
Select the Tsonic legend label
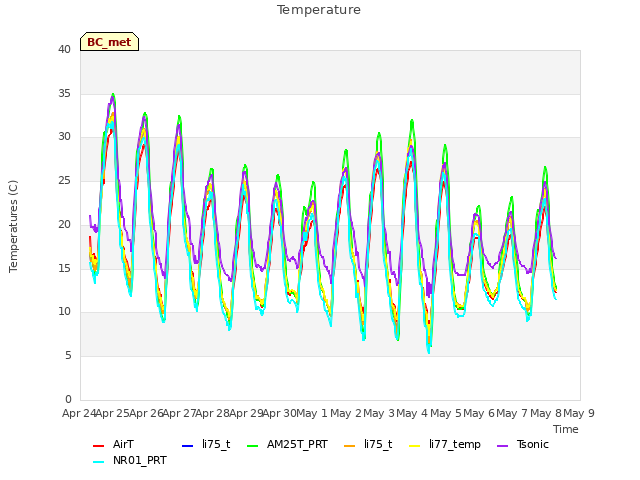coord(533,444)
